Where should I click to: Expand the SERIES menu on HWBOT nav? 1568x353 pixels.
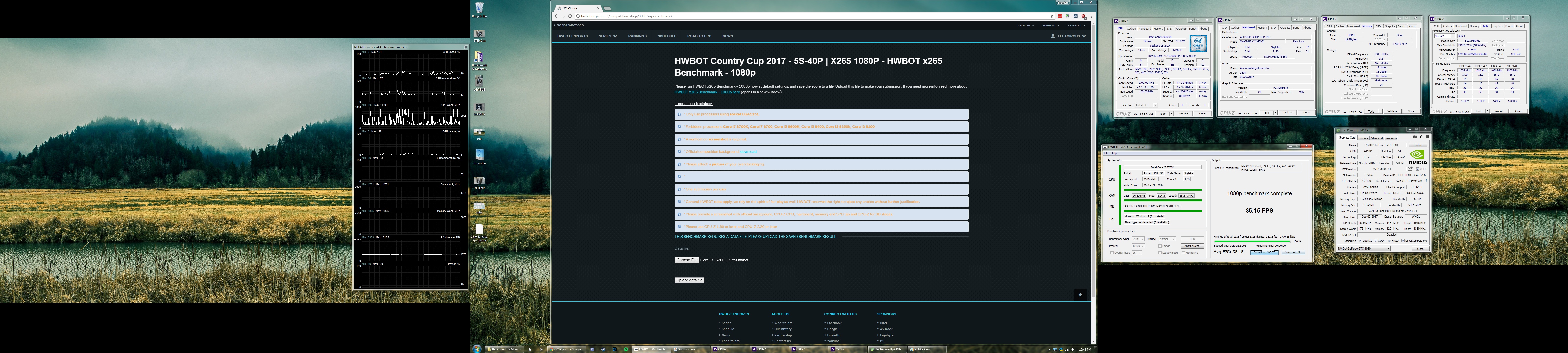coord(608,36)
